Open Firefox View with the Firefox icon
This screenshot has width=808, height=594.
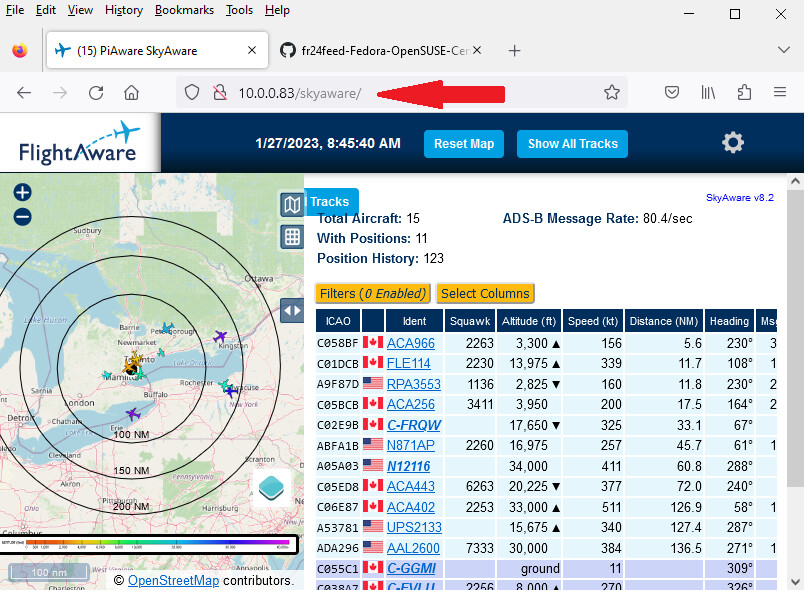point(20,50)
